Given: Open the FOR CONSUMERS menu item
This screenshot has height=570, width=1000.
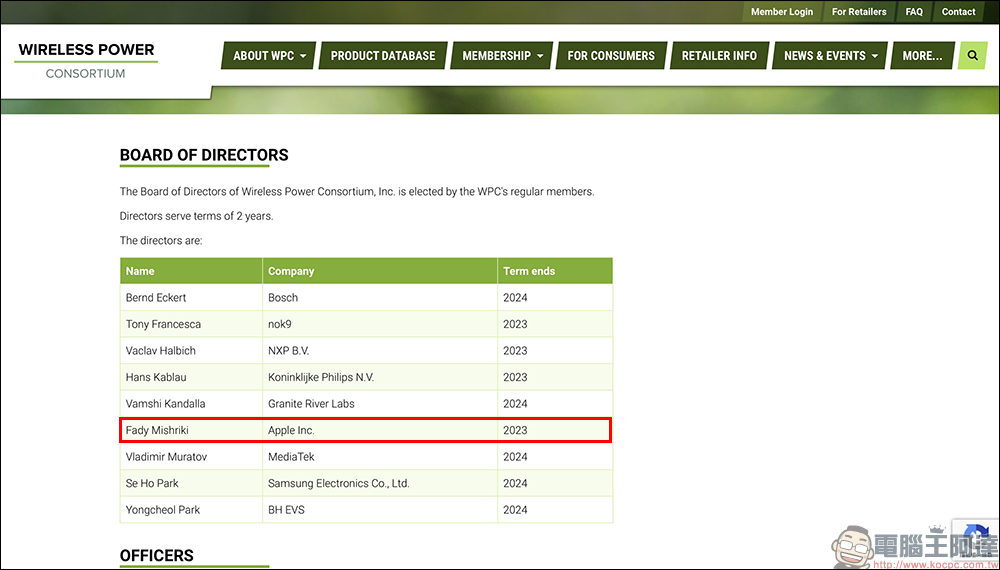Looking at the screenshot, I should tap(611, 55).
